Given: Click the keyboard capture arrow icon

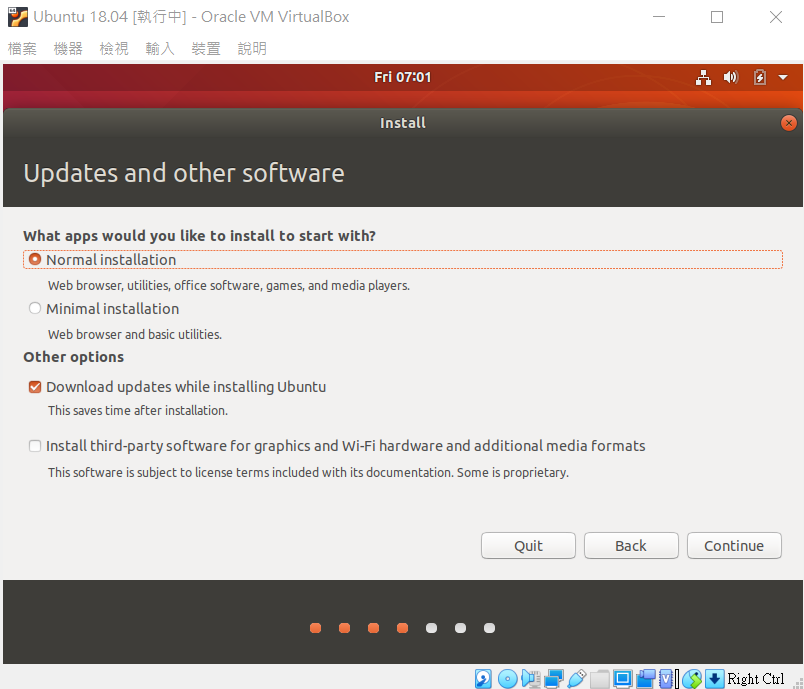Looking at the screenshot, I should click(714, 679).
